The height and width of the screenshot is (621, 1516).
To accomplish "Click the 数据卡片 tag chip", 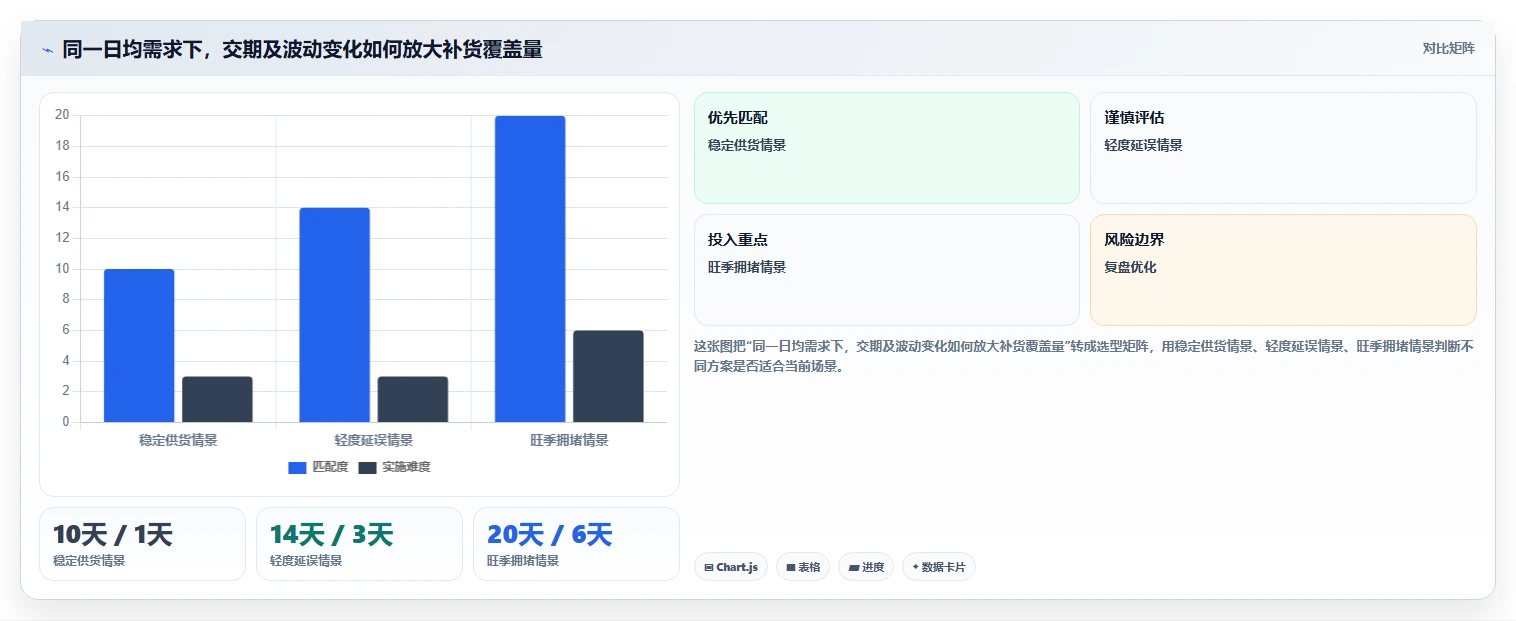I will tap(938, 567).
